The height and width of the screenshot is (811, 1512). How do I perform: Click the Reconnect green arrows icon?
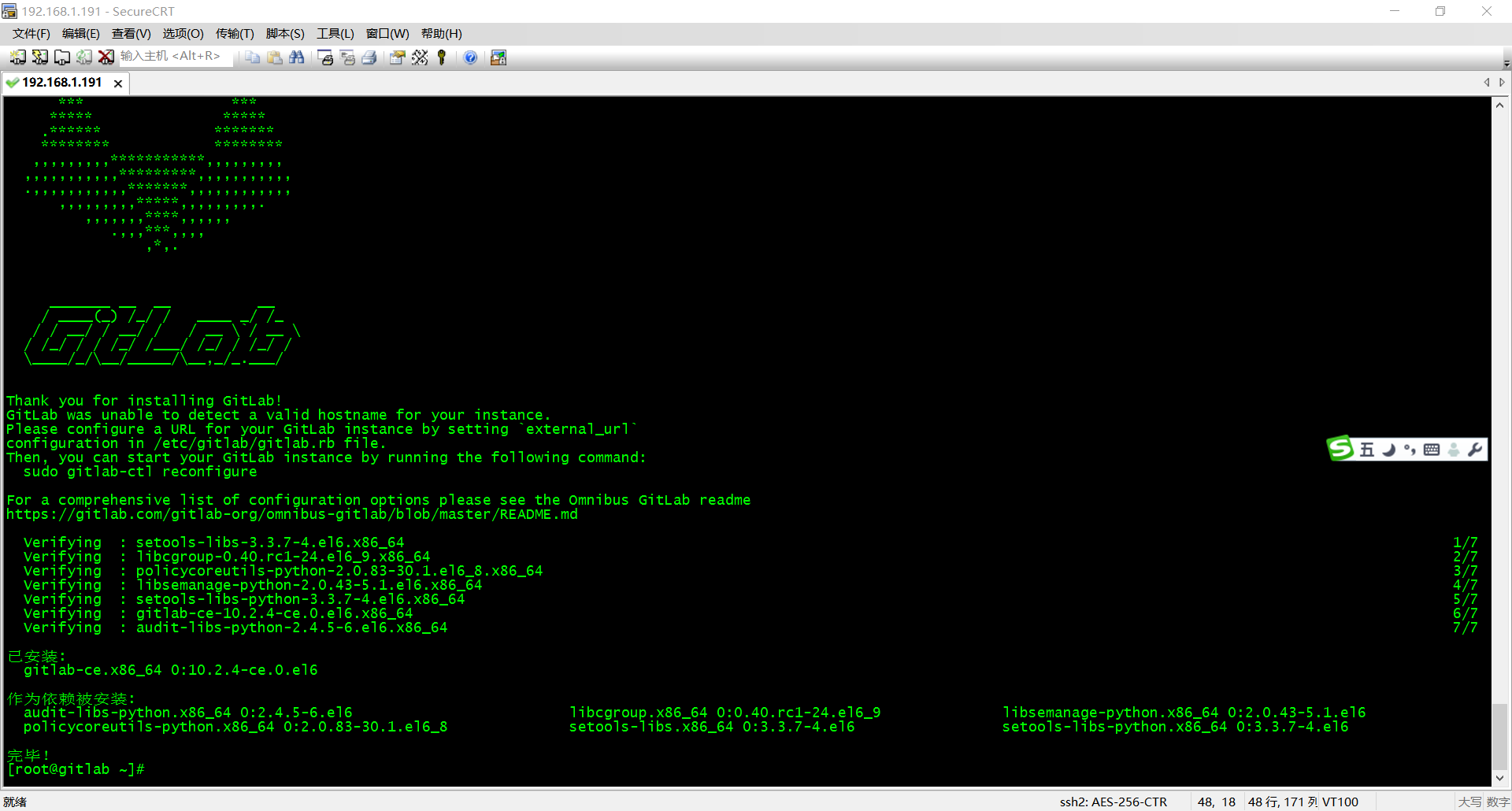tap(83, 57)
